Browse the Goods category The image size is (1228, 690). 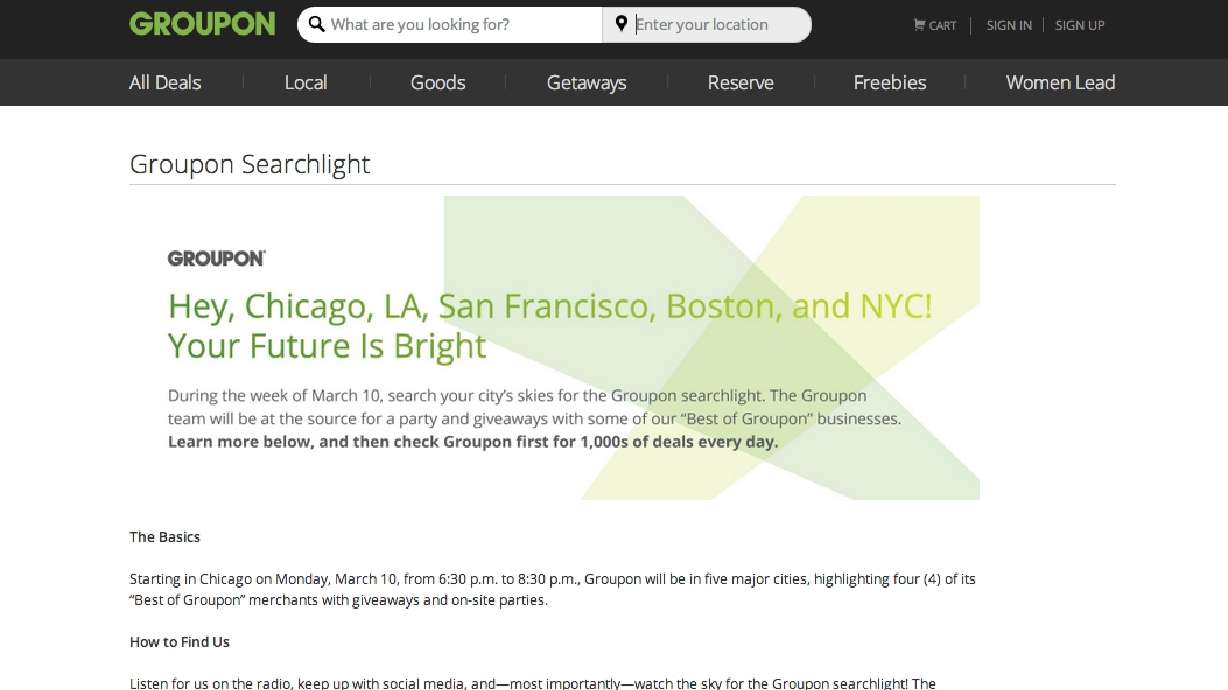click(x=438, y=82)
